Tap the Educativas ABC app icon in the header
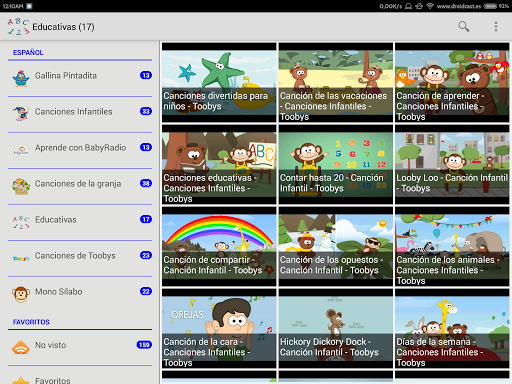Screen dimensions: 512x384 [x=18, y=27]
